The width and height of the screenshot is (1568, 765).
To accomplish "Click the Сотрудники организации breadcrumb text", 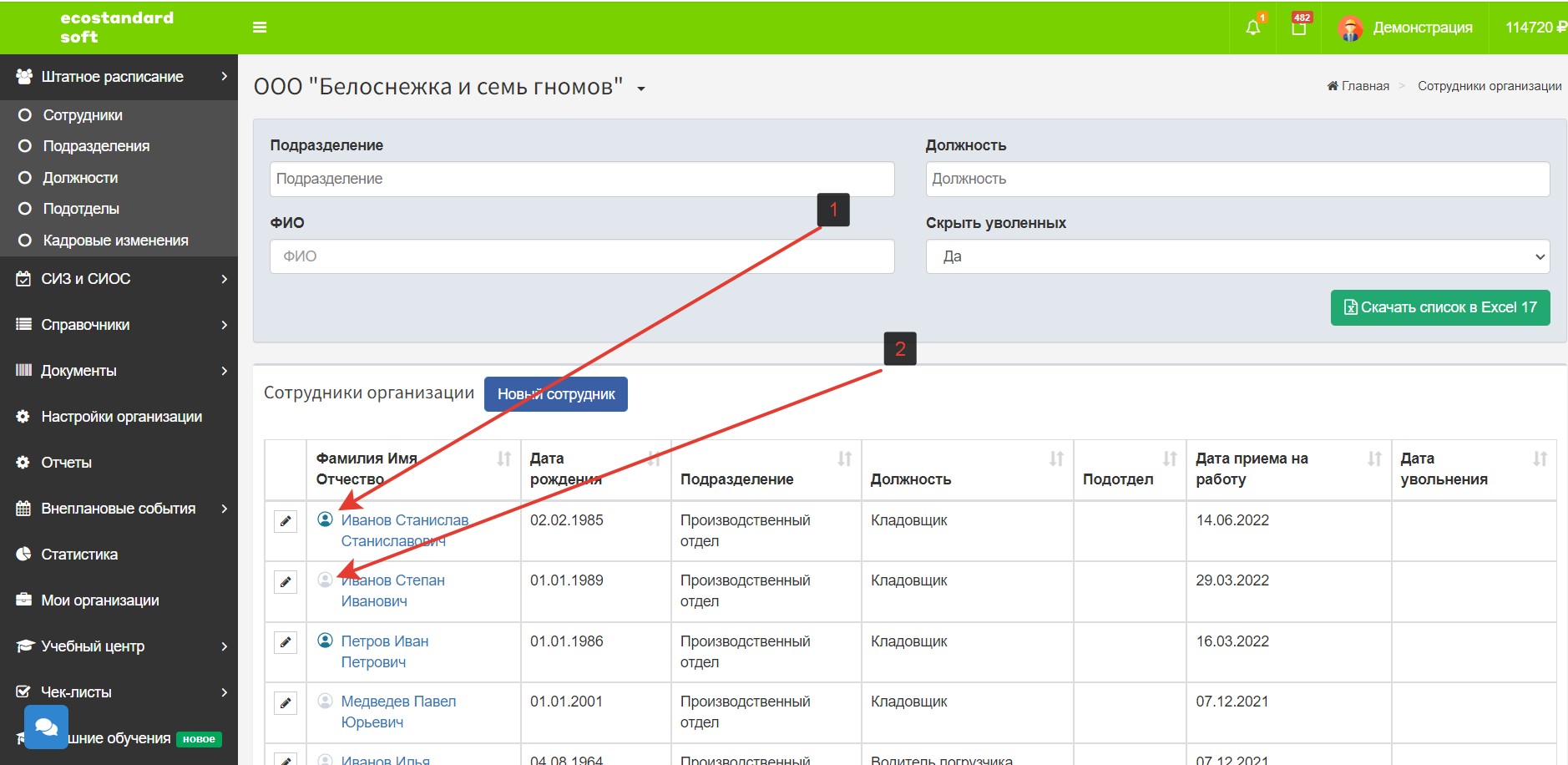I will click(x=1490, y=86).
